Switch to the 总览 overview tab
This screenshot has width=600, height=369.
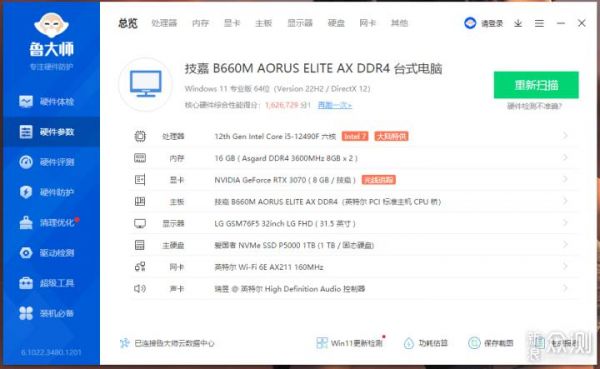pyautogui.click(x=128, y=23)
